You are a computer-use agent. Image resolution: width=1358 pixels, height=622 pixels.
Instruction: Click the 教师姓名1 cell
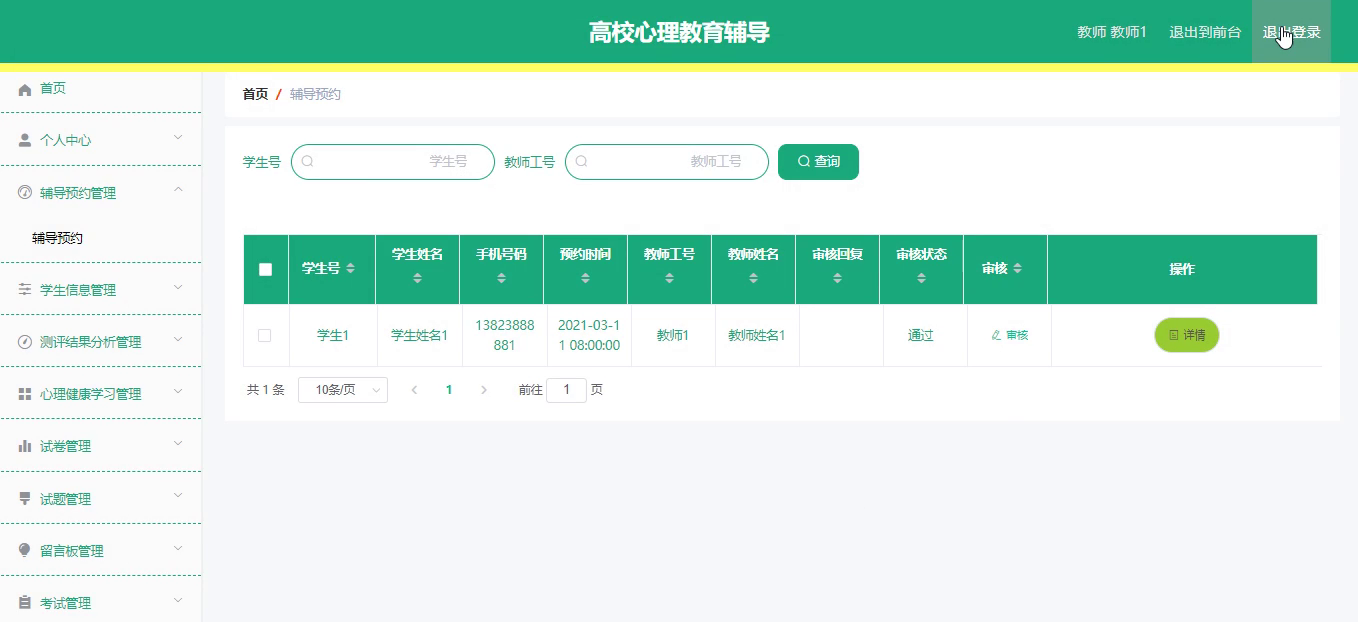pyautogui.click(x=756, y=335)
